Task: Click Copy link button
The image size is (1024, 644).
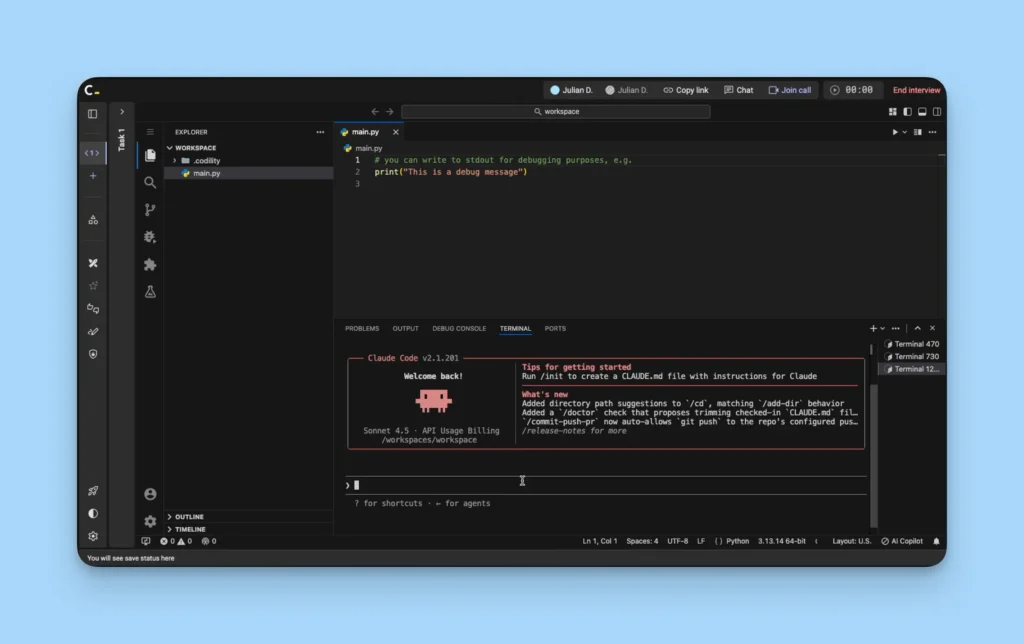Action: pyautogui.click(x=686, y=90)
